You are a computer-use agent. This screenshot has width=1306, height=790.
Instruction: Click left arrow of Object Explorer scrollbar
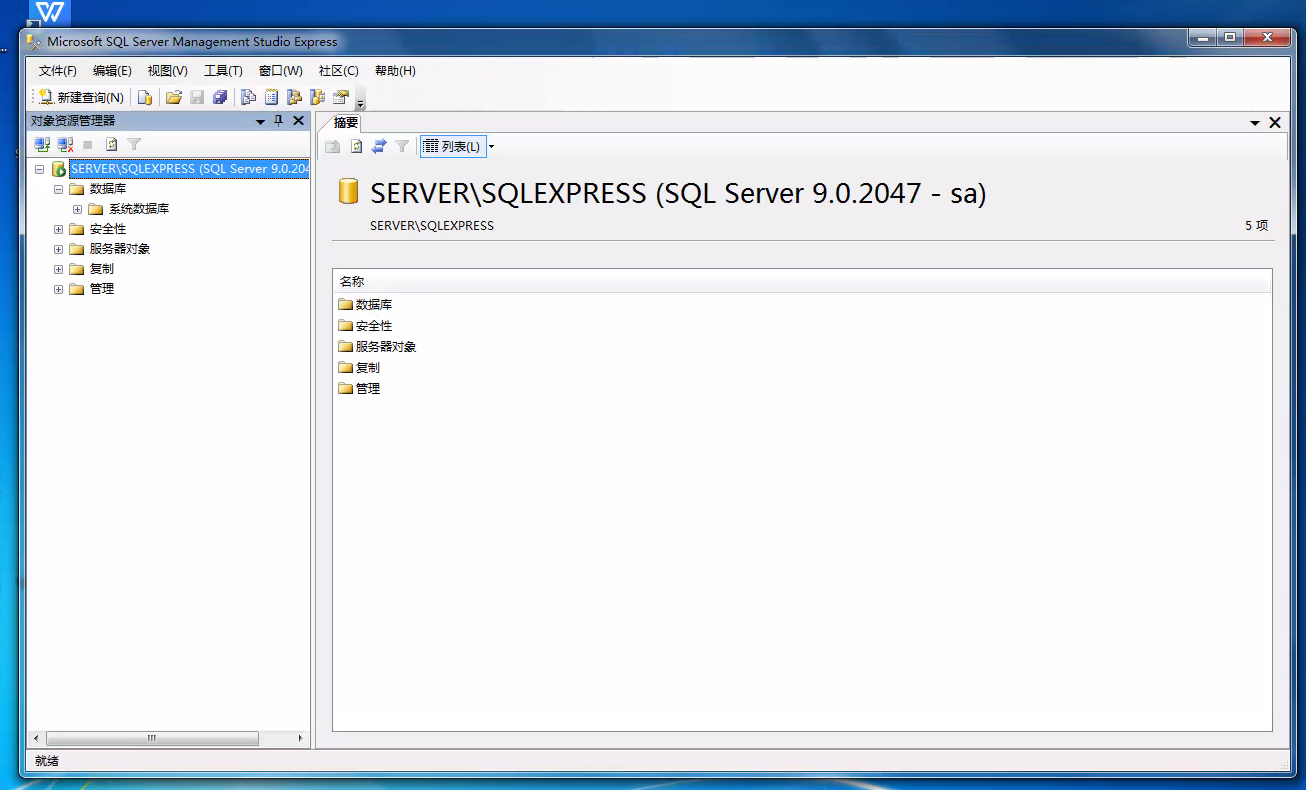click(x=37, y=738)
